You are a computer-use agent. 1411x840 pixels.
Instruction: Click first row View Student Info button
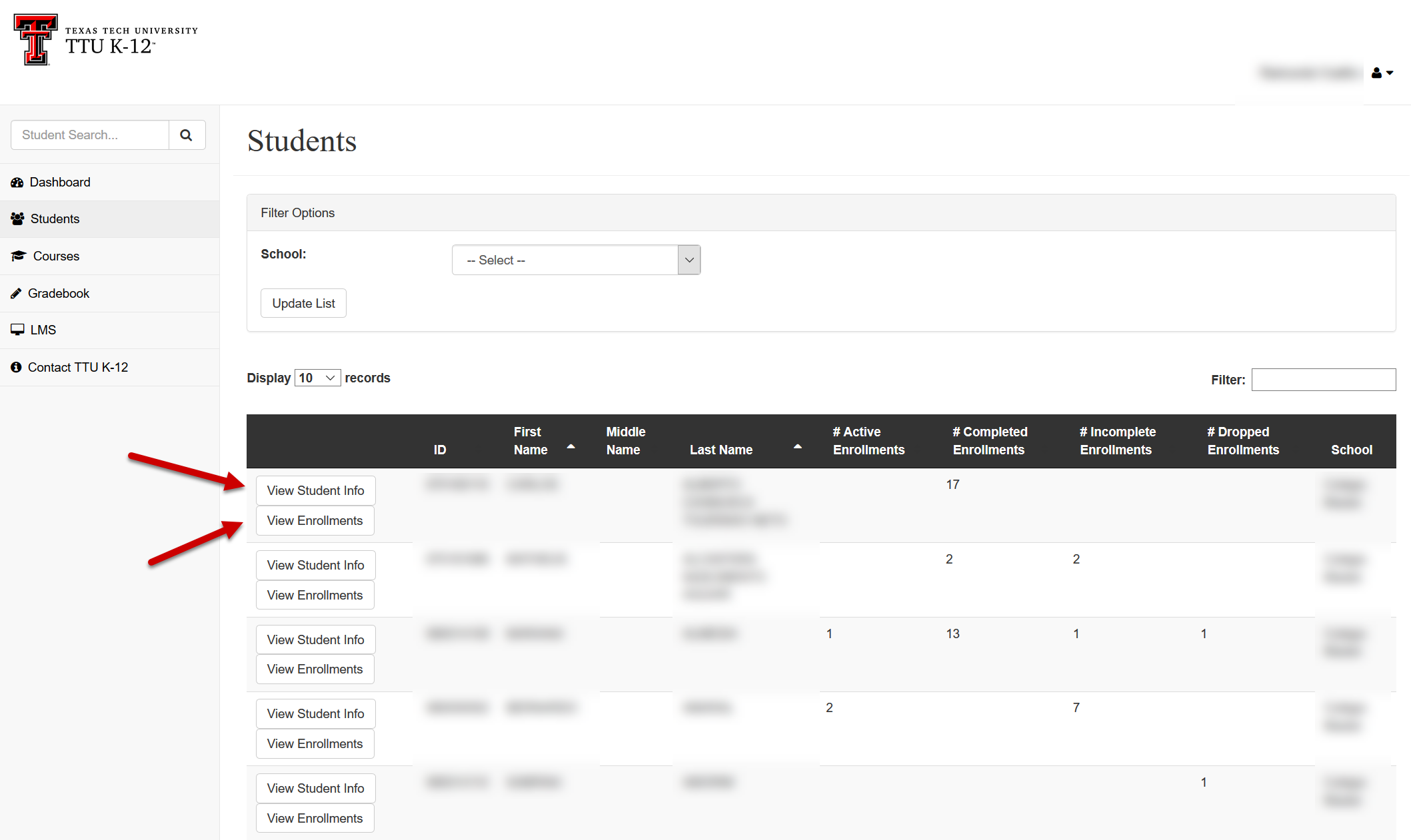click(315, 491)
